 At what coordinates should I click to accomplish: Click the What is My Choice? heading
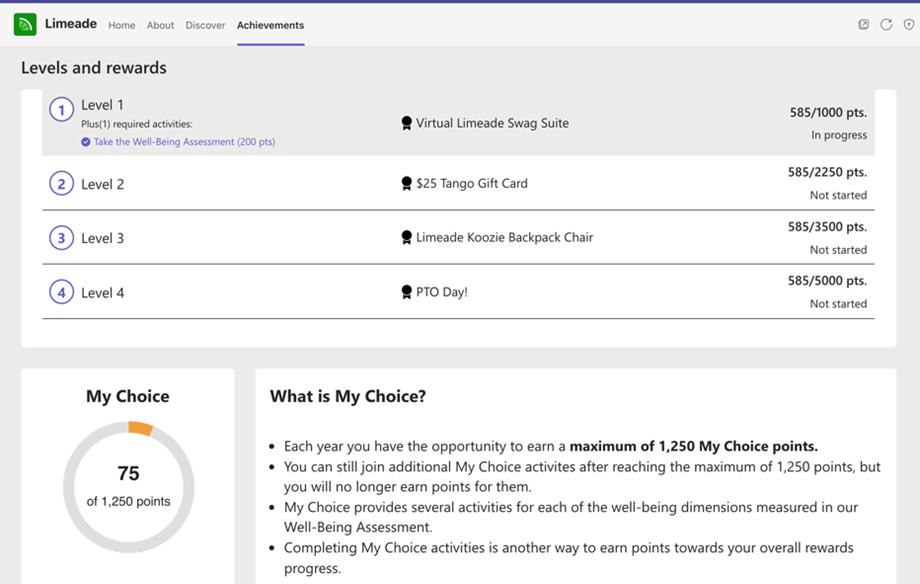pyautogui.click(x=348, y=397)
